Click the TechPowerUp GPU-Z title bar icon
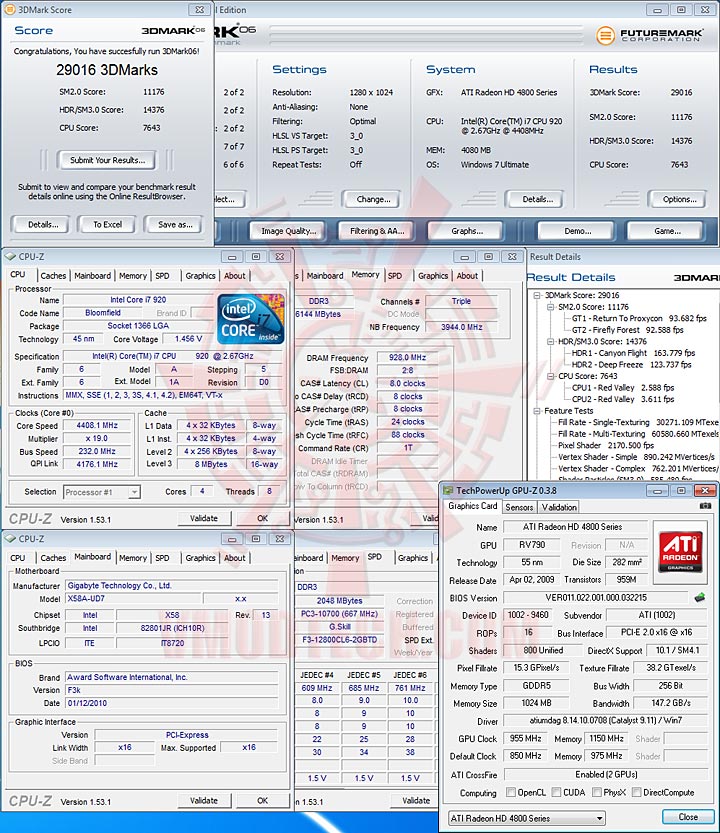The height and width of the screenshot is (833, 720). (x=448, y=490)
